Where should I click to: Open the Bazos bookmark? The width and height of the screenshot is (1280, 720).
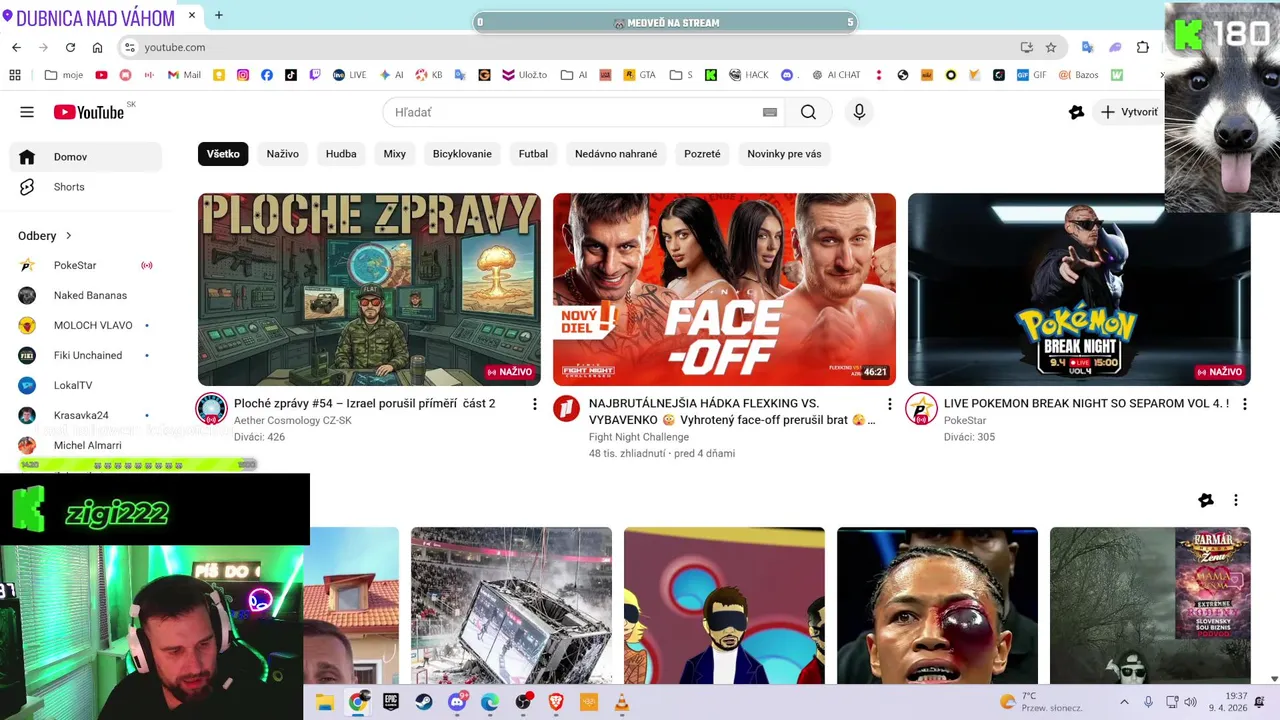point(1078,75)
